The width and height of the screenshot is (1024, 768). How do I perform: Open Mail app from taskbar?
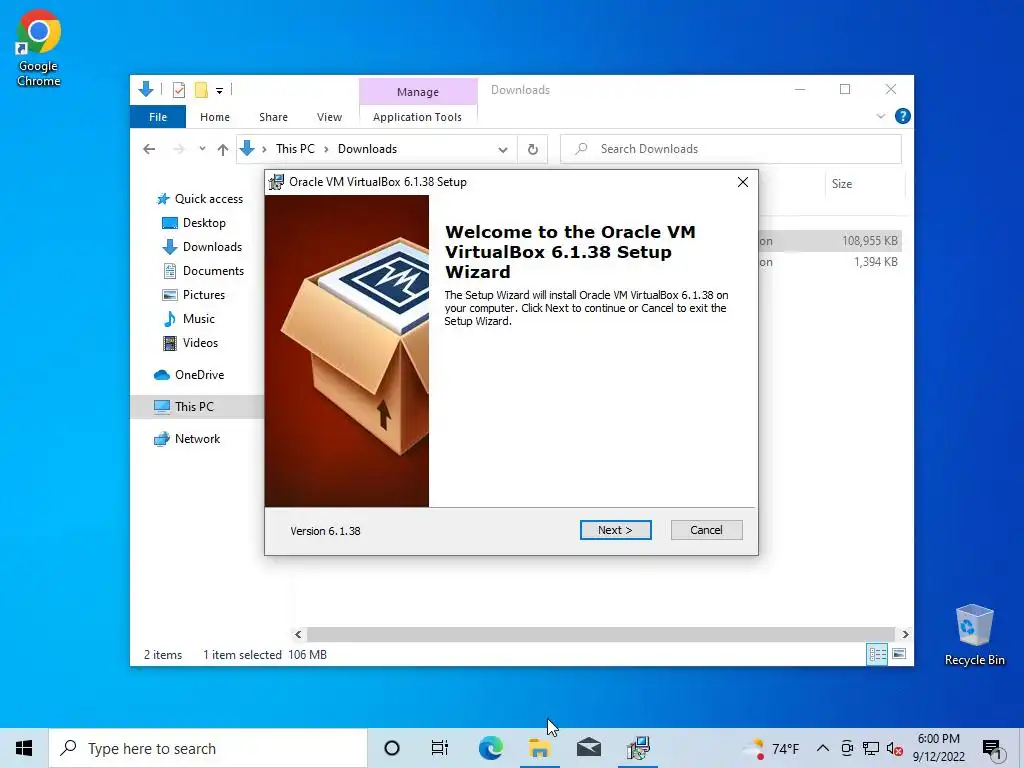[x=588, y=748]
